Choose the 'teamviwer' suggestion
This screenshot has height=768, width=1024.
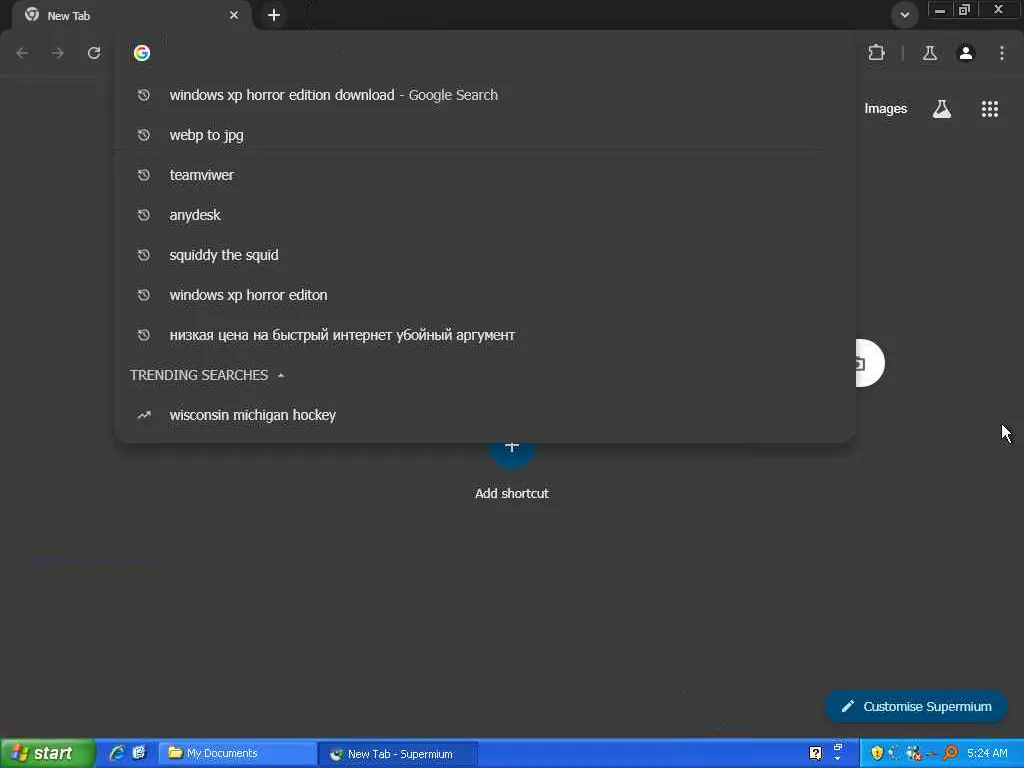point(485,175)
